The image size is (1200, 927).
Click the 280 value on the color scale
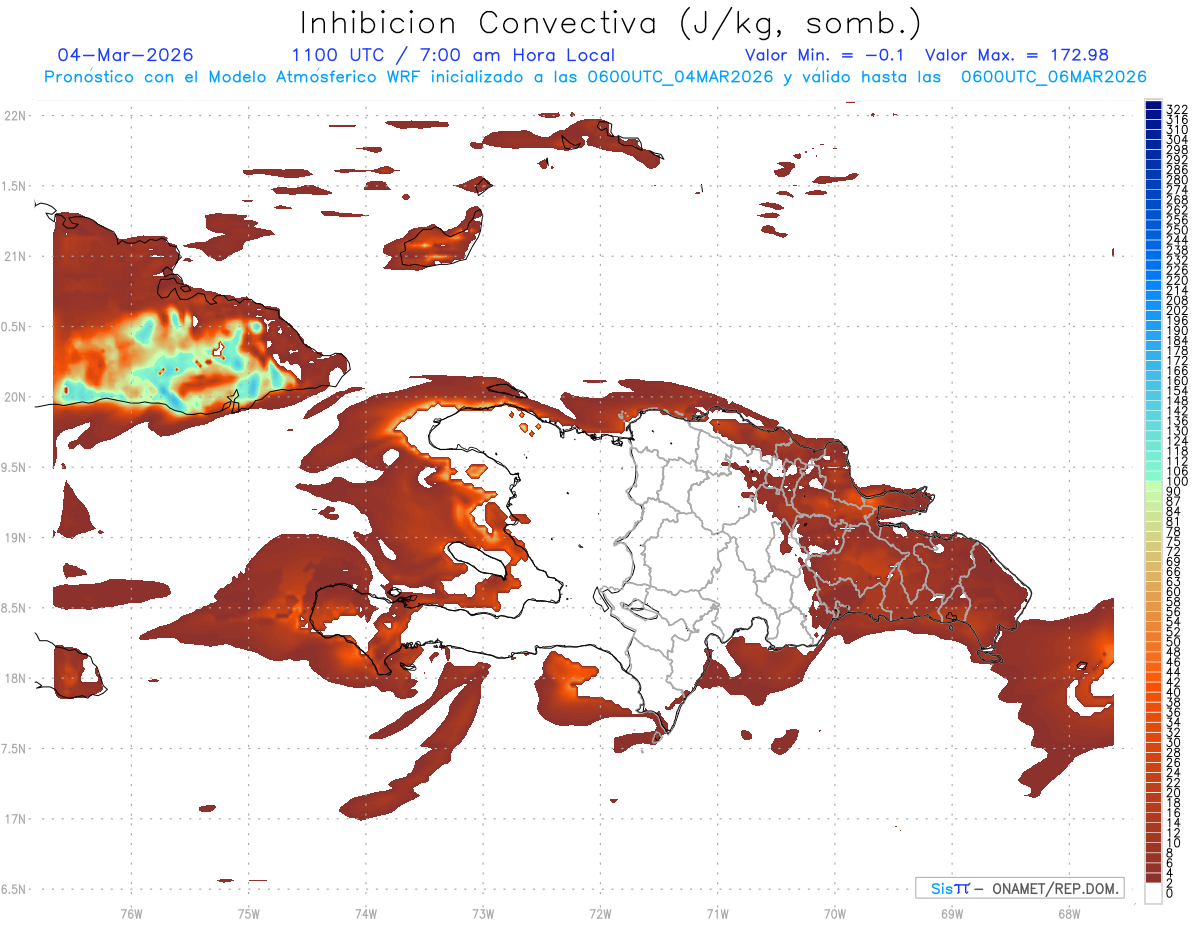pyautogui.click(x=1176, y=180)
